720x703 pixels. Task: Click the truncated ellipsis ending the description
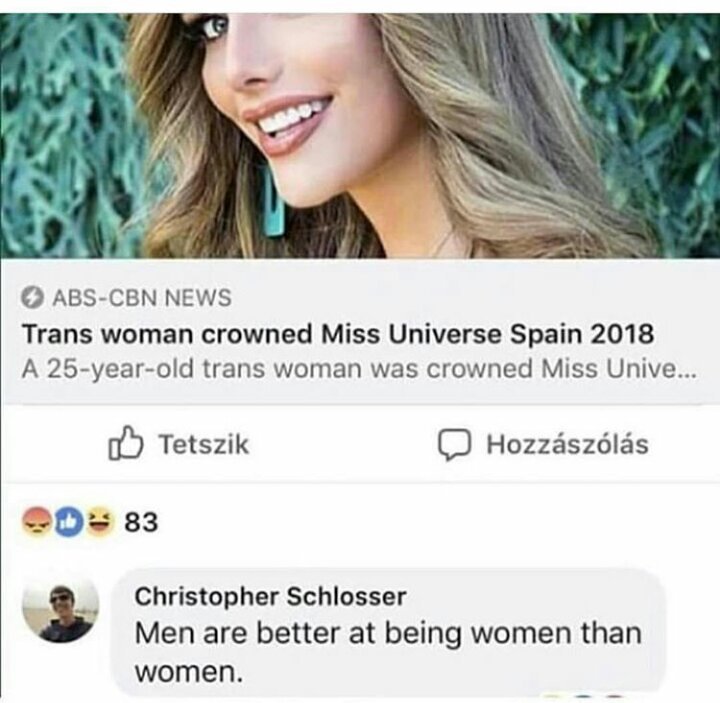coord(686,374)
